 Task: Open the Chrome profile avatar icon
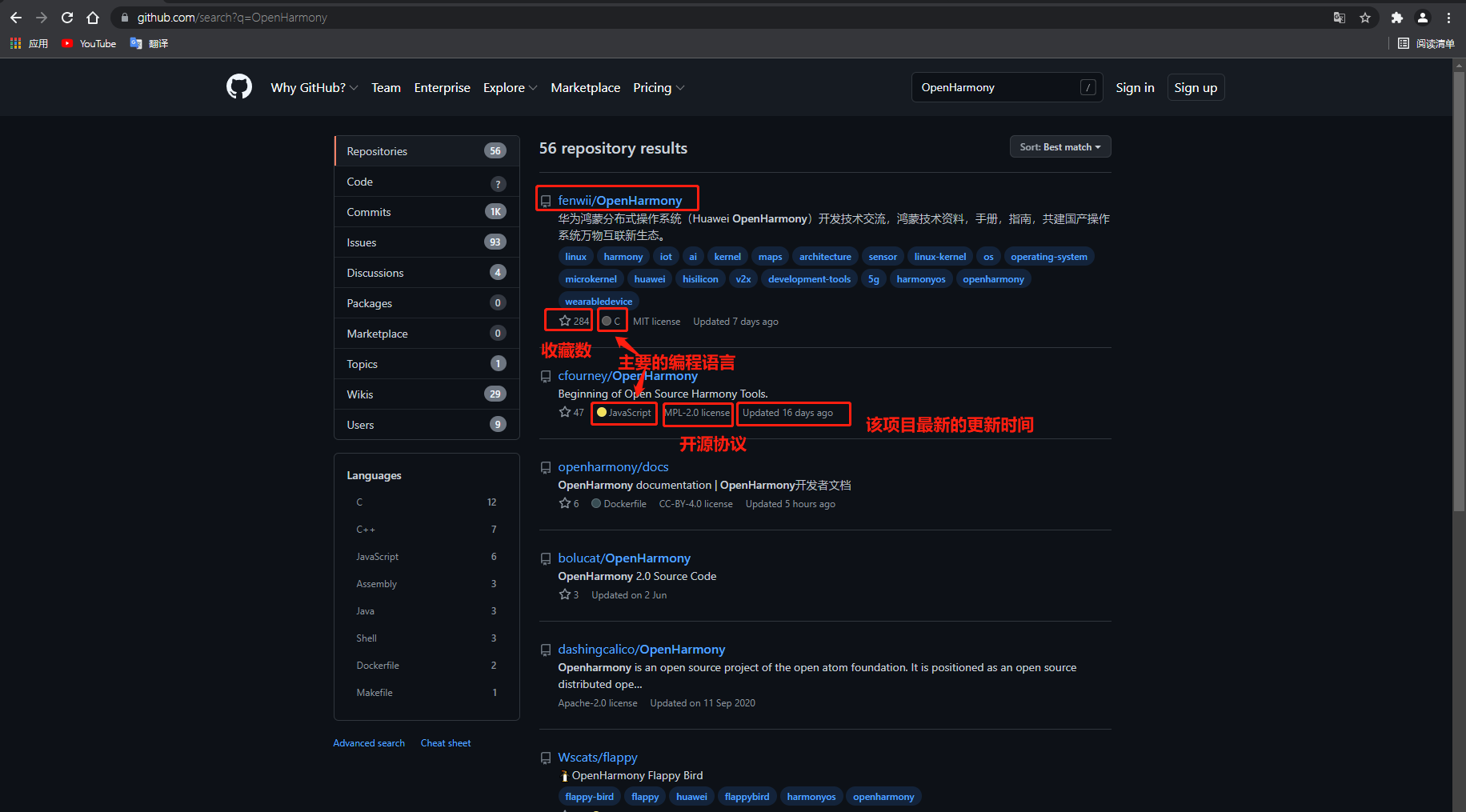pos(1423,18)
